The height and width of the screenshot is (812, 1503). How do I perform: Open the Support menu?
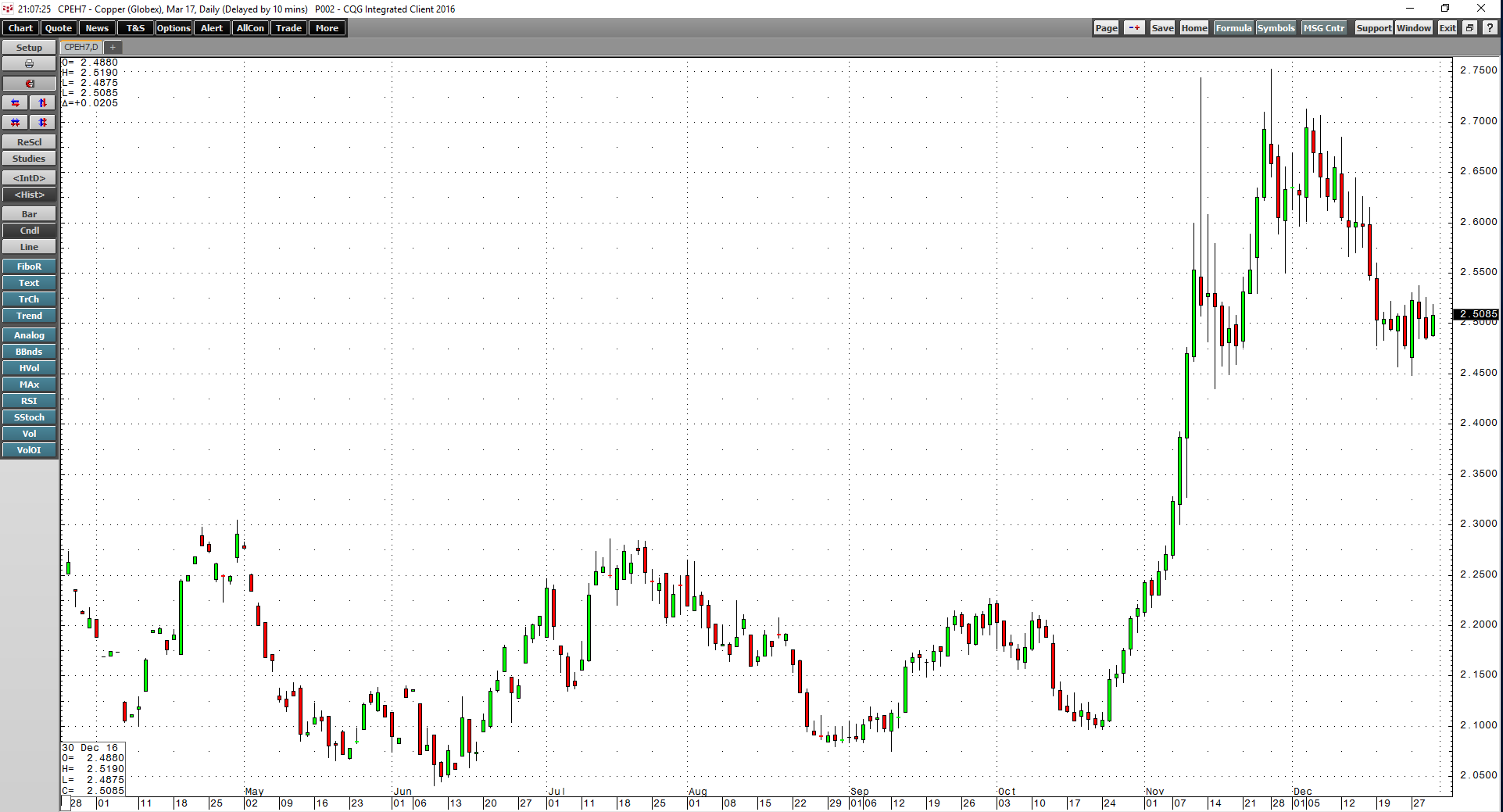tap(1373, 28)
